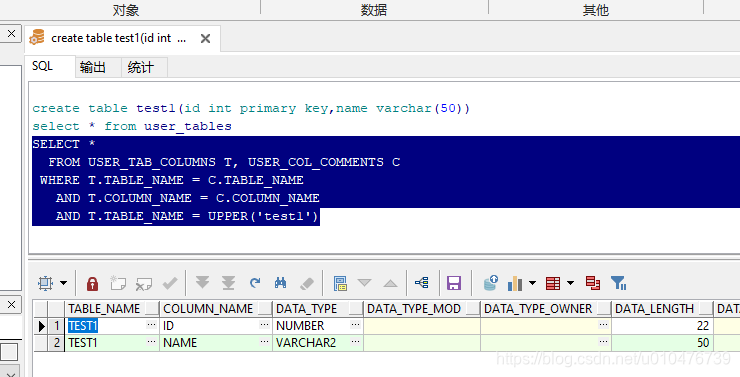Close the 'create table test1' tab

205,39
